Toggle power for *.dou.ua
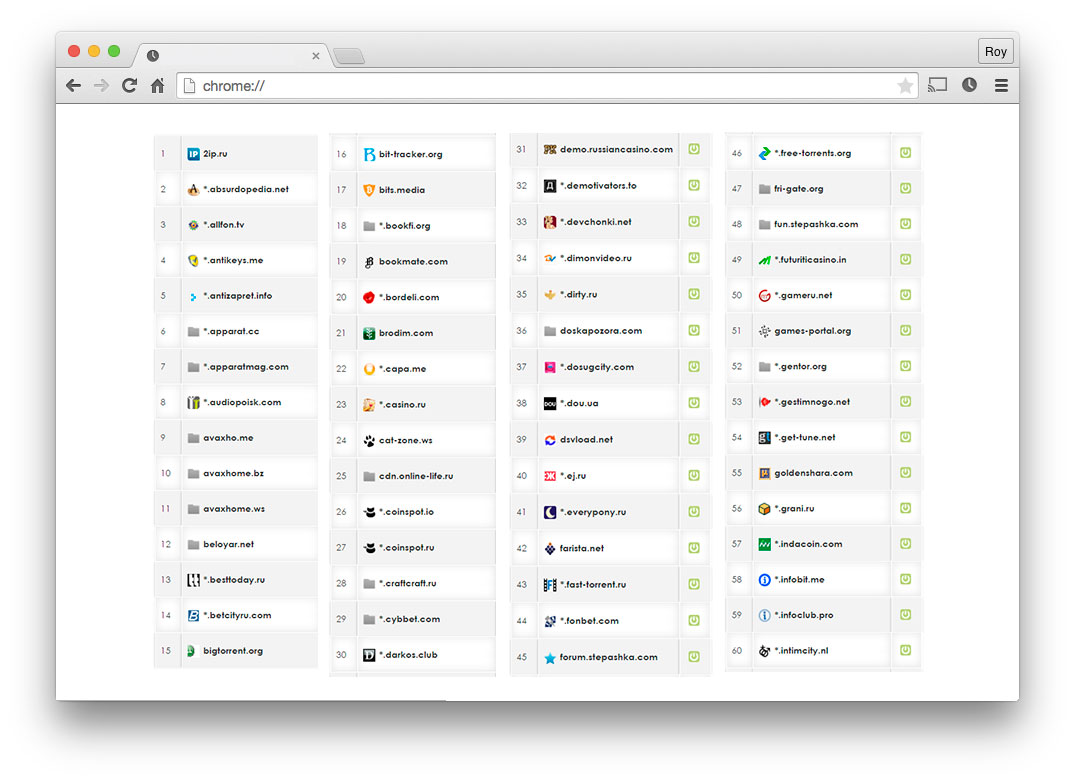The height and width of the screenshot is (781, 1075). tap(694, 402)
